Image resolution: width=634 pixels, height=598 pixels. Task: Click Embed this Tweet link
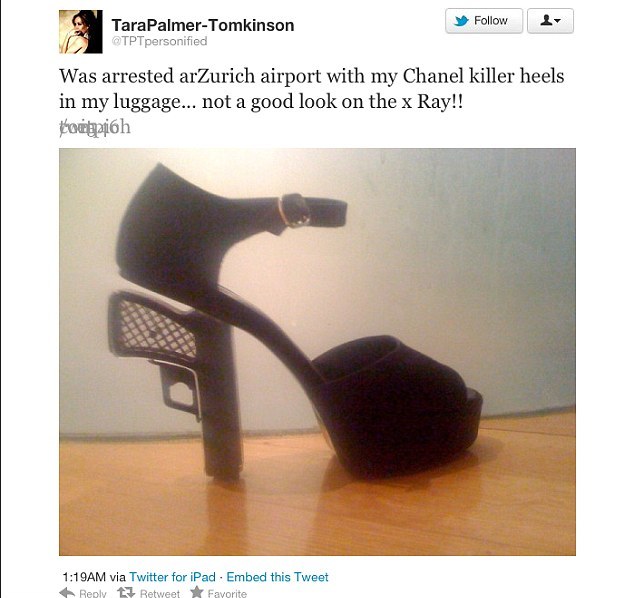[277, 577]
